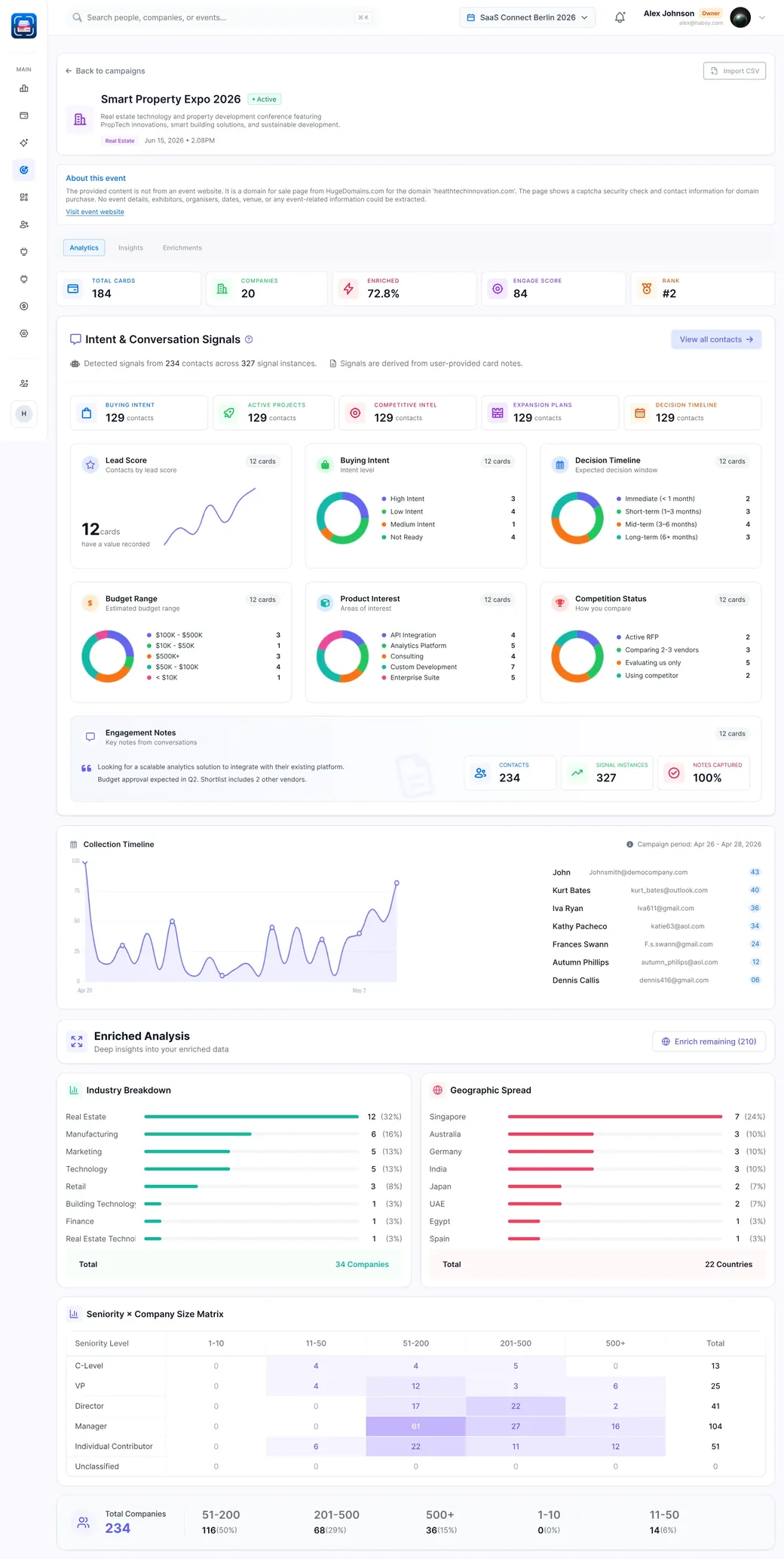Click the Alex Johnson profile avatar
Viewport: 784px width, 1559px height.
[740, 17]
